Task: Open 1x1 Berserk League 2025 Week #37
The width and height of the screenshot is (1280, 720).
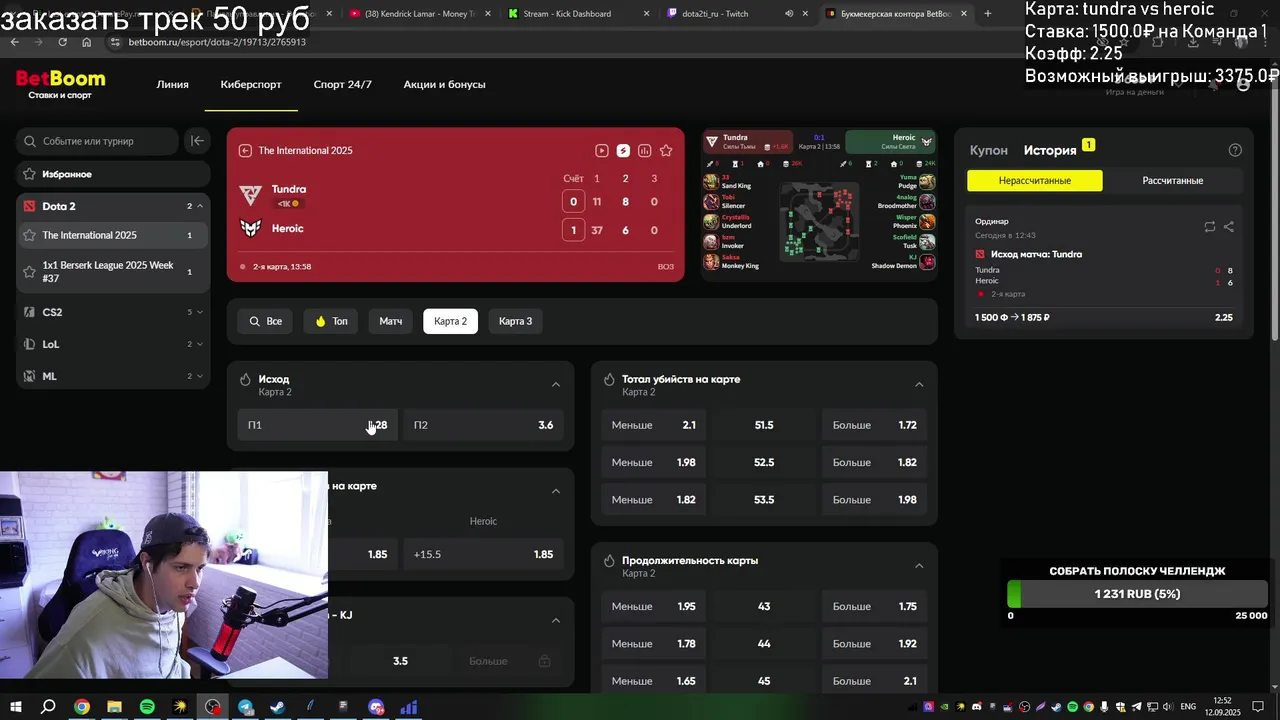Action: click(x=112, y=272)
